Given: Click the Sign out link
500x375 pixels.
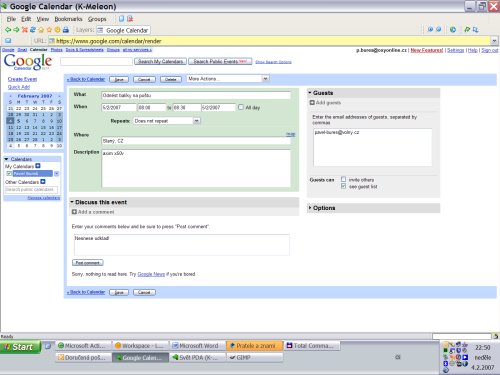Looking at the screenshot, I should [x=490, y=50].
